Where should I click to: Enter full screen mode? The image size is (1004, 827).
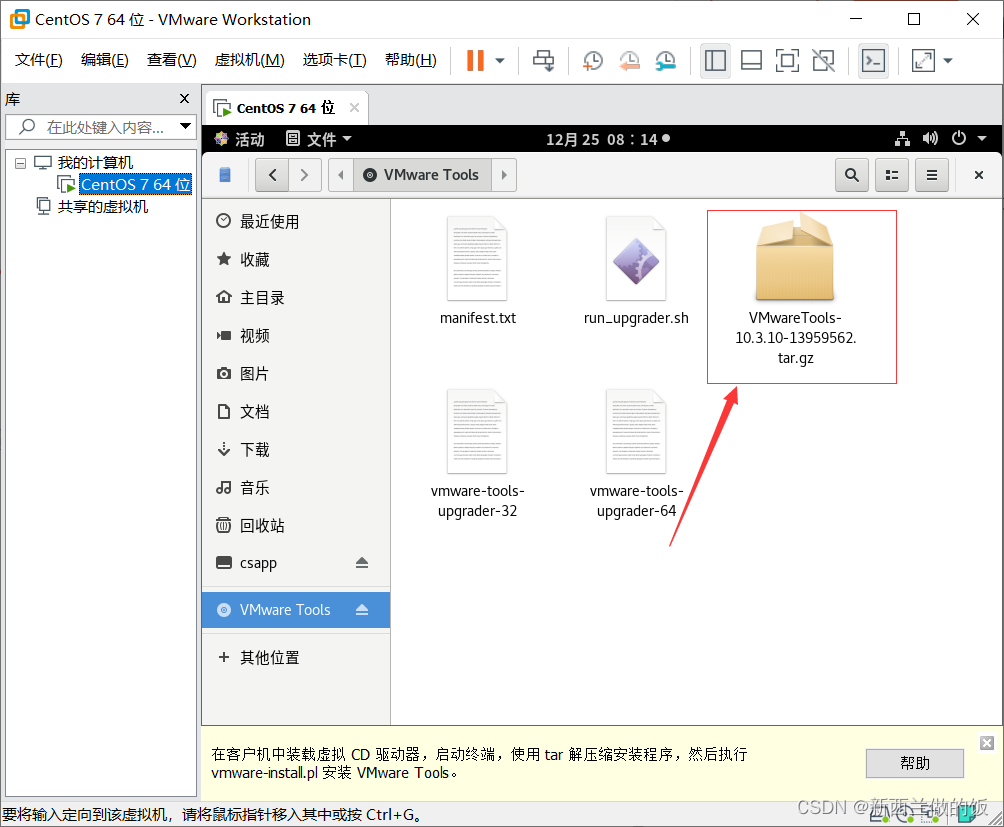[x=787, y=61]
